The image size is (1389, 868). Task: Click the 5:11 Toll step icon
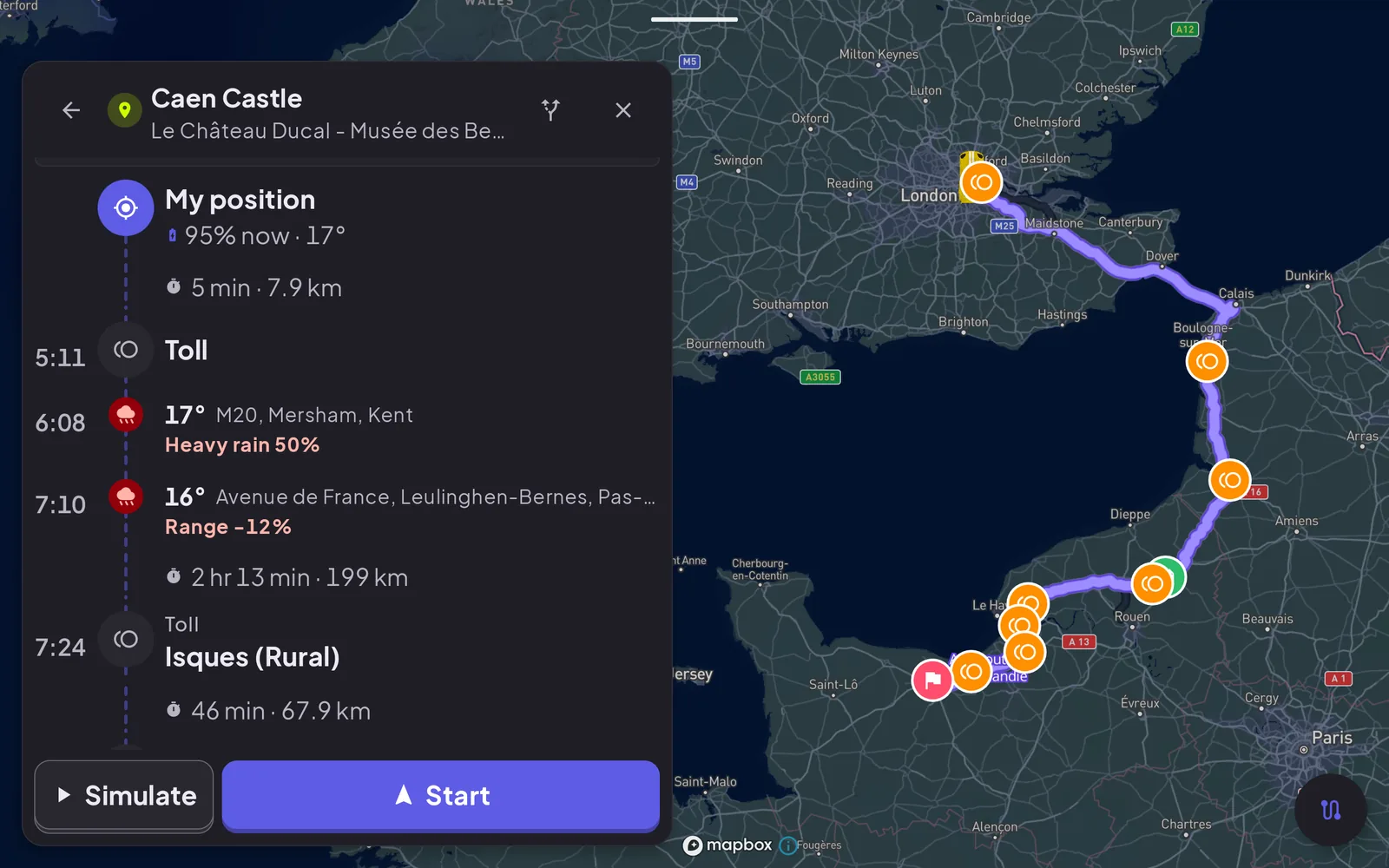click(126, 350)
